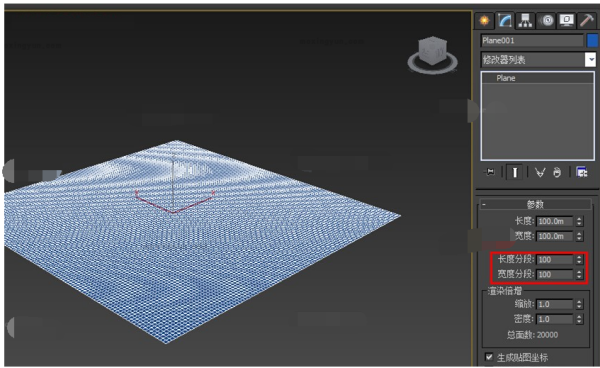600x368 pixels.
Task: Adjust the 长度 spinner arrows
Action: (579, 221)
